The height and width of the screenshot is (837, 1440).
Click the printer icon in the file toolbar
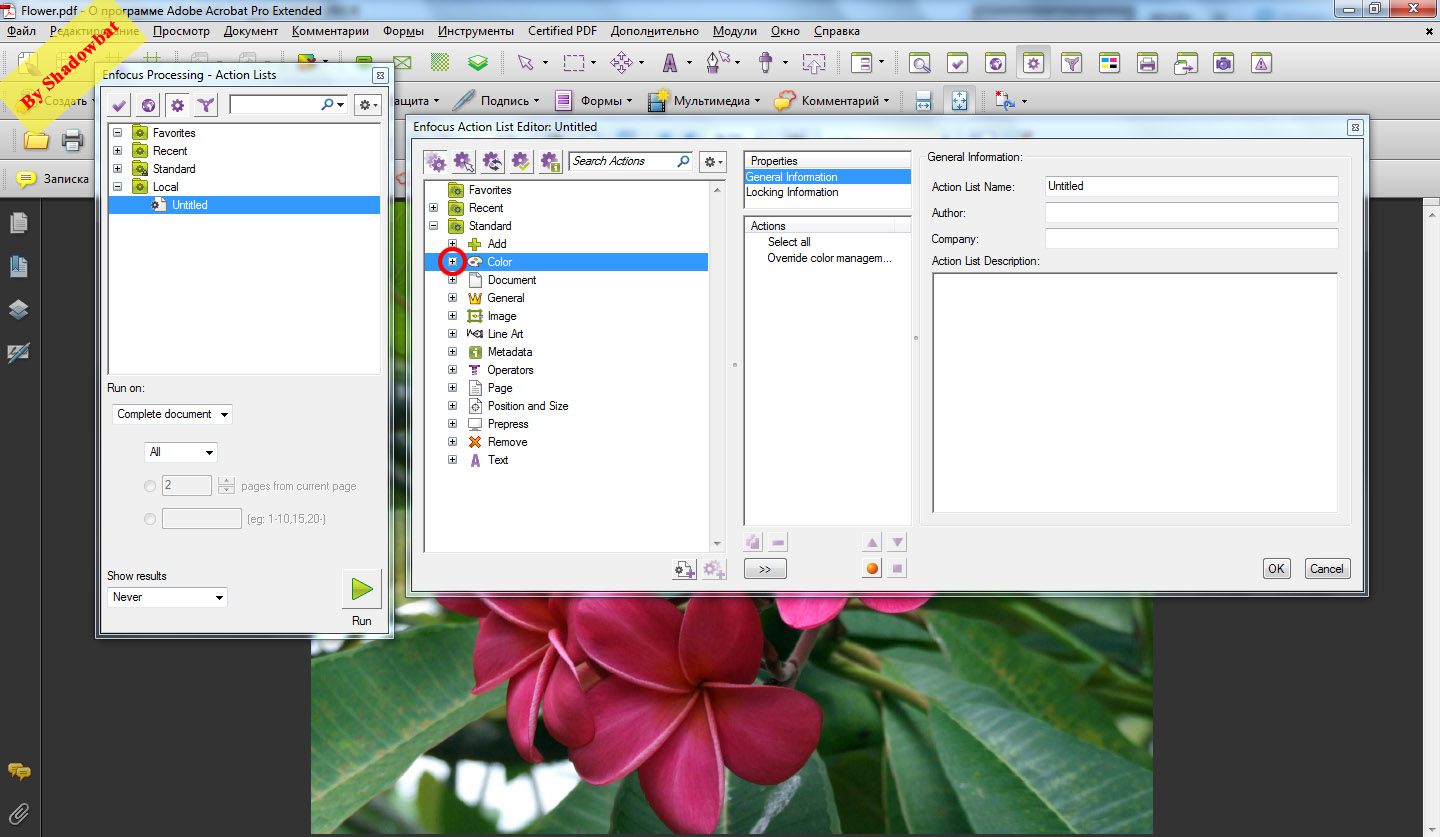pyautogui.click(x=72, y=140)
